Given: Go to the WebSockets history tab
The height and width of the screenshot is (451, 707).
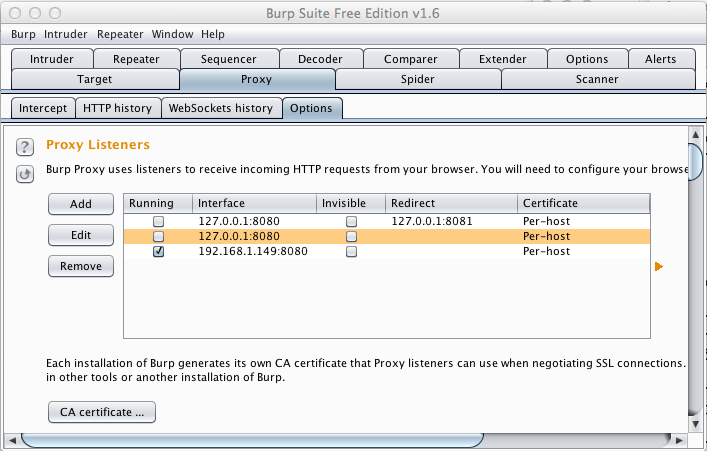Looking at the screenshot, I should [x=220, y=108].
